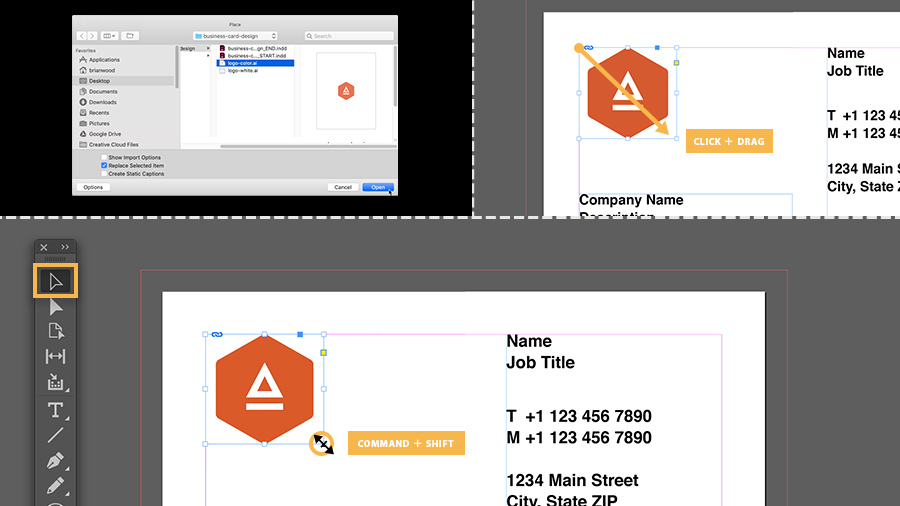Click the Name text in bottom card
The width and height of the screenshot is (900, 506).
click(x=529, y=341)
